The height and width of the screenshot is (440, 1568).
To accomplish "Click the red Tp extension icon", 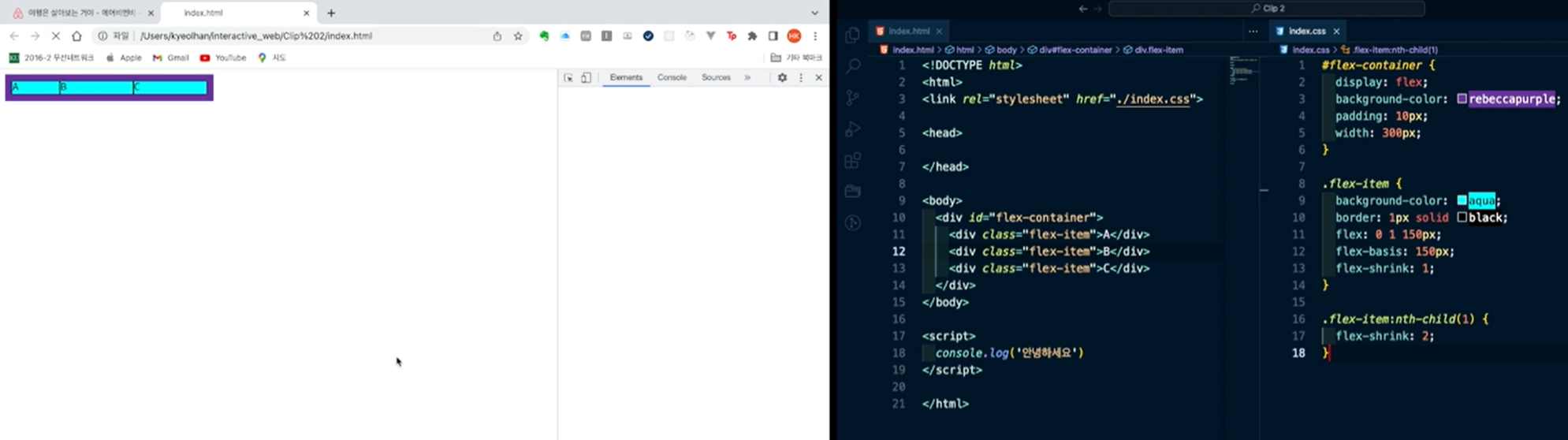I will [732, 35].
